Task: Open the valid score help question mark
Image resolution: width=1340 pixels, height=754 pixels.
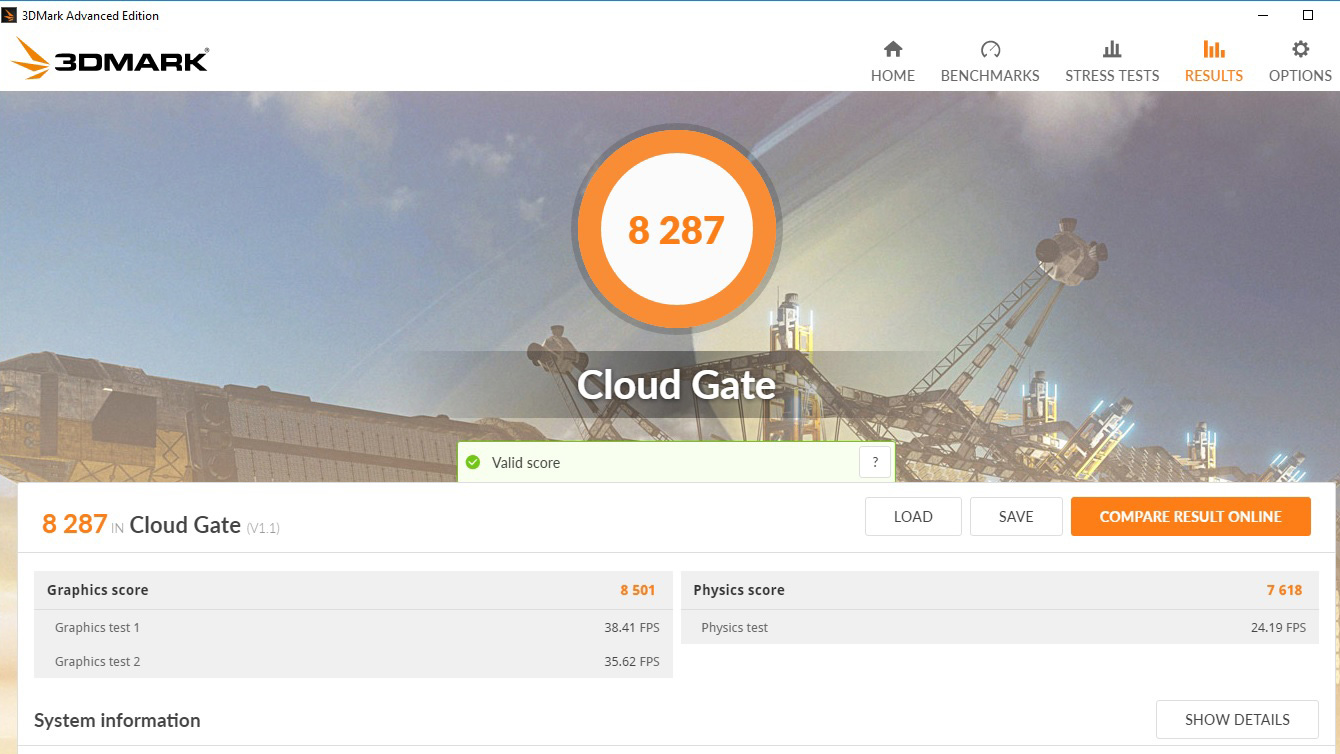Action: (875, 462)
